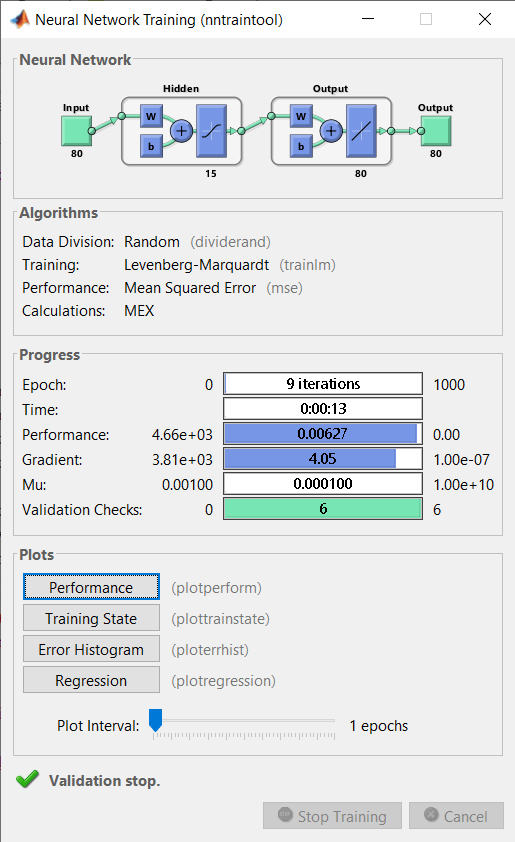The width and height of the screenshot is (515, 842).
Task: Open the Error Histogram plot
Action: tap(91, 649)
